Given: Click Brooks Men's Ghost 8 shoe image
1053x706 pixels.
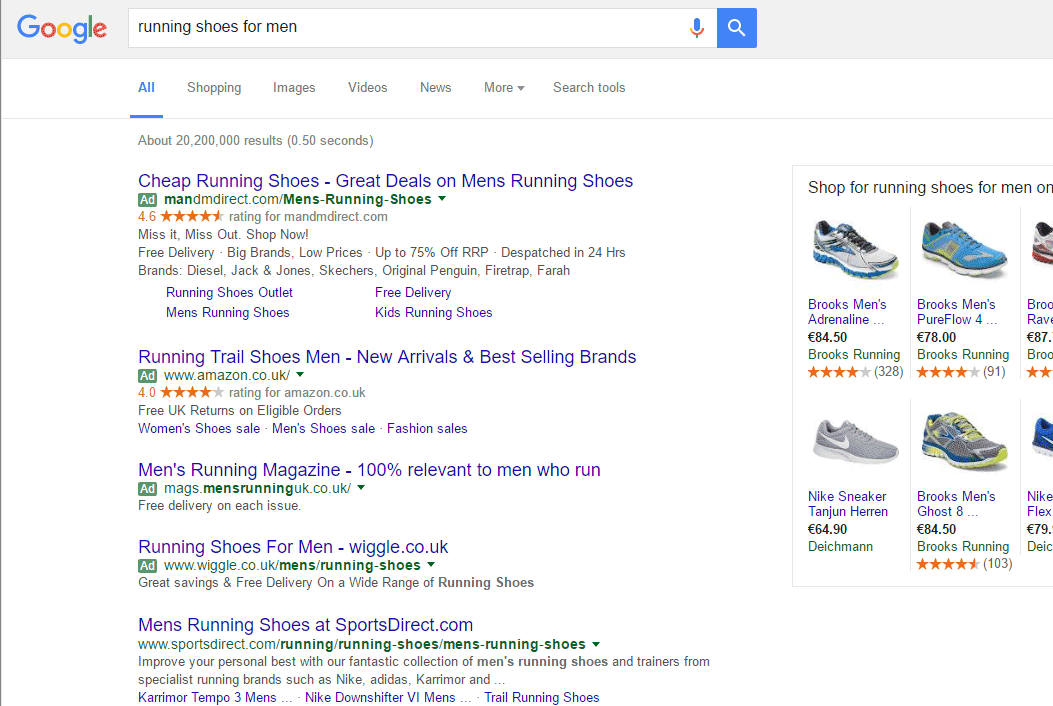Looking at the screenshot, I should (x=964, y=442).
